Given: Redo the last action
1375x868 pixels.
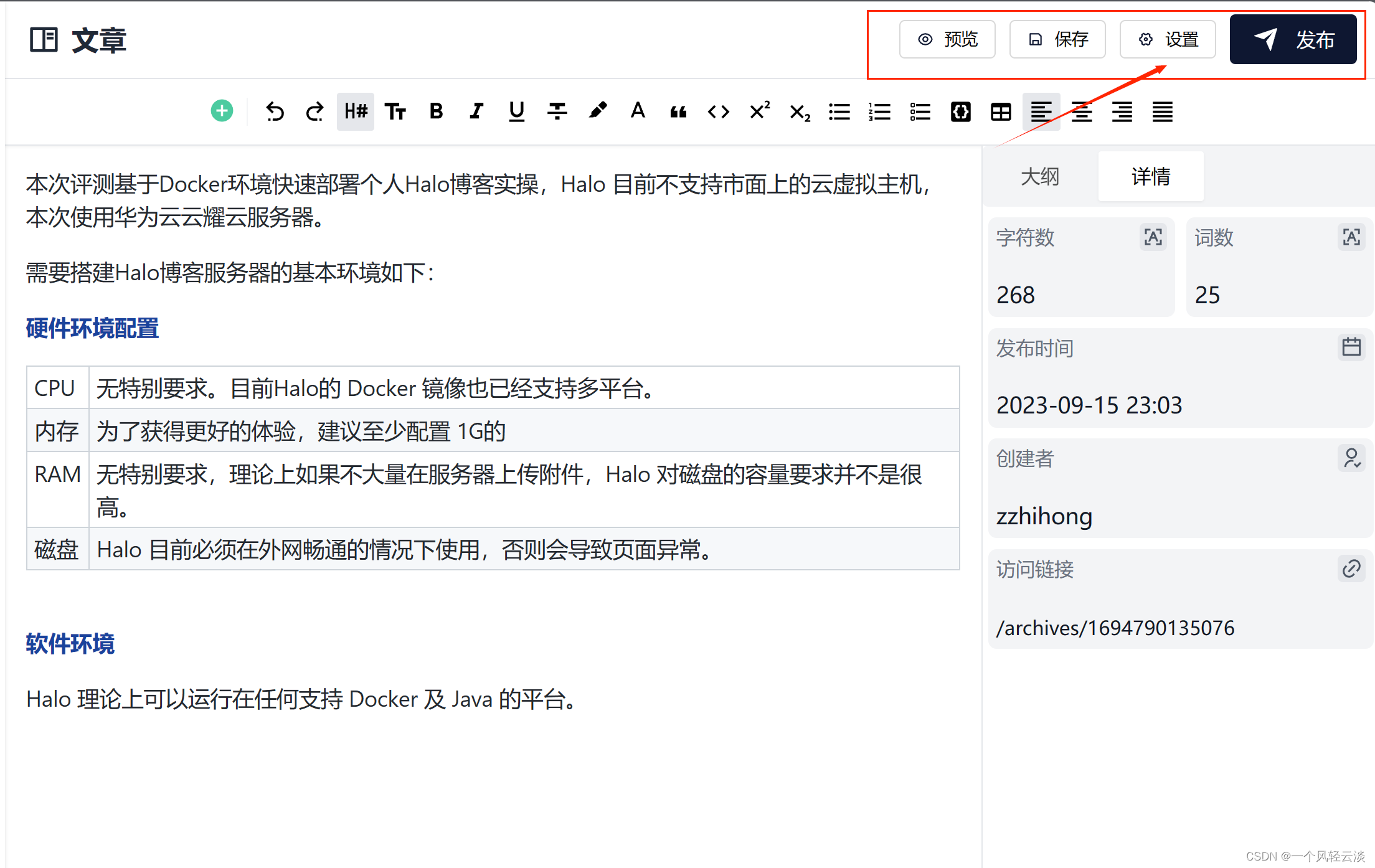Looking at the screenshot, I should (x=315, y=111).
